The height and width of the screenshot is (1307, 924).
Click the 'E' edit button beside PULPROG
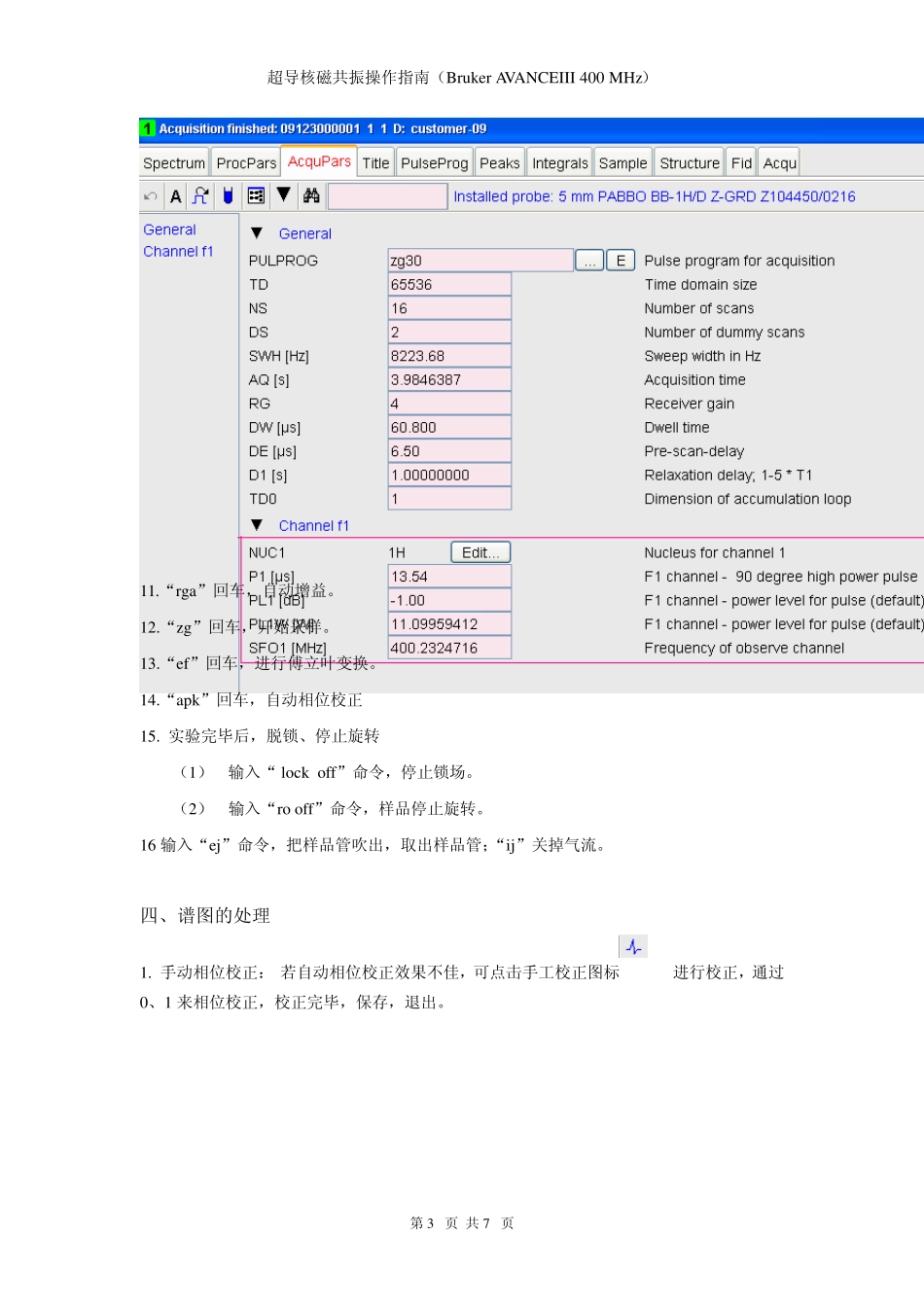621,261
